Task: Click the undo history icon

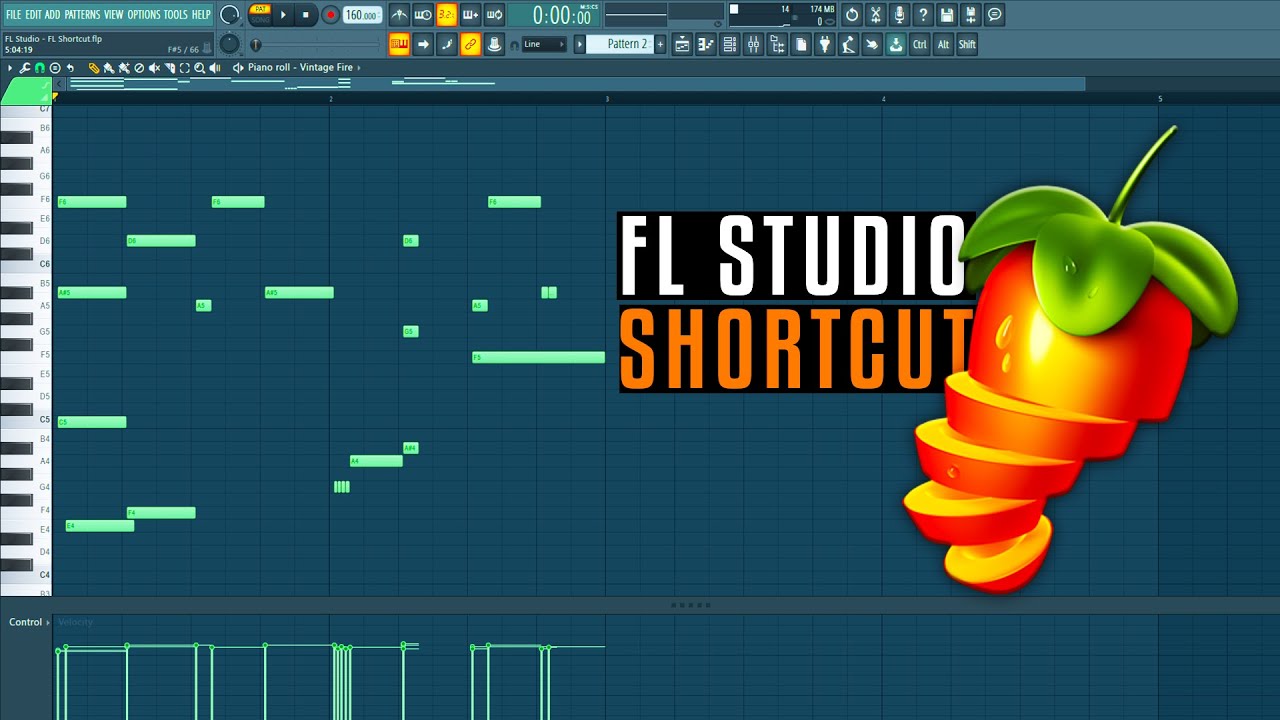Action: pos(852,15)
